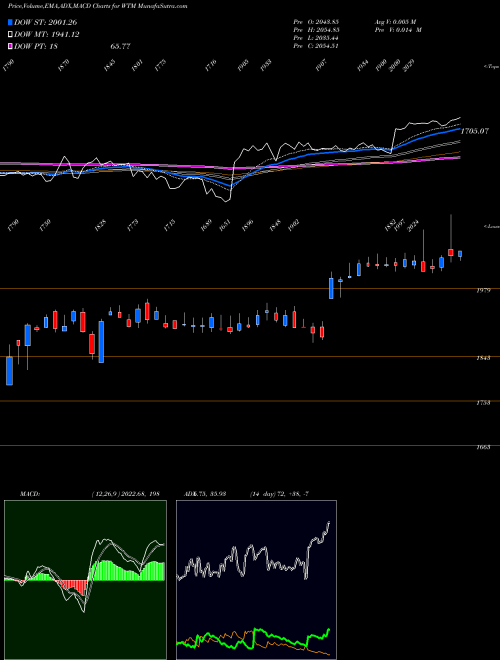Click the magenta DOW PT legend swatch

click(x=11, y=46)
